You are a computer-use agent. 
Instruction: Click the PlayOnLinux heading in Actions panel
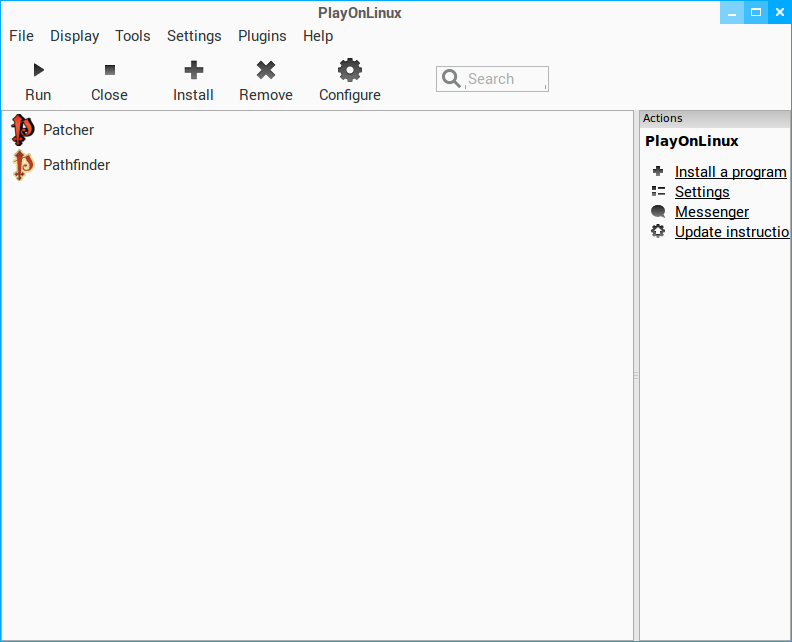(691, 141)
